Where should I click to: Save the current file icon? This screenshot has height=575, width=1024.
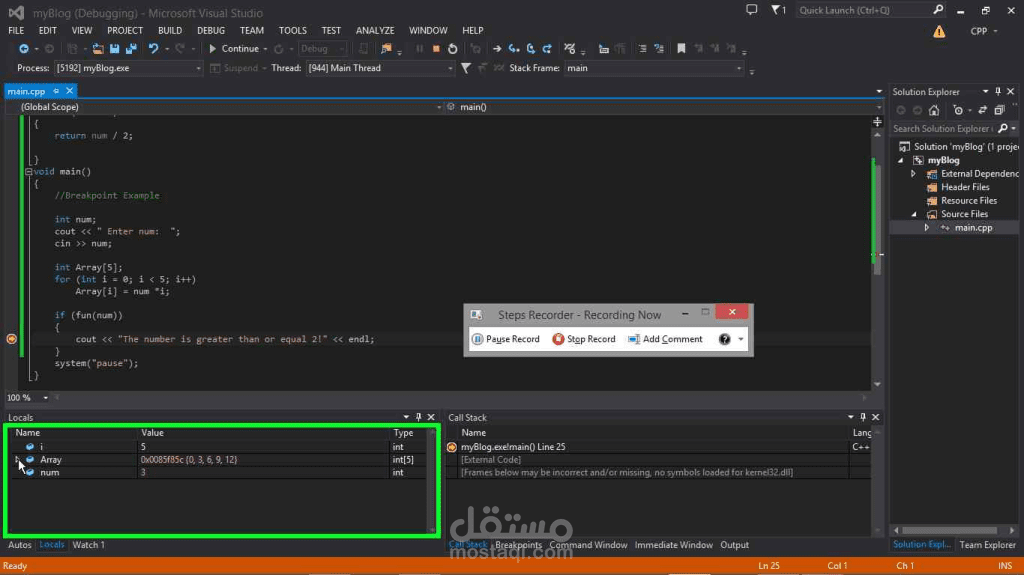114,48
